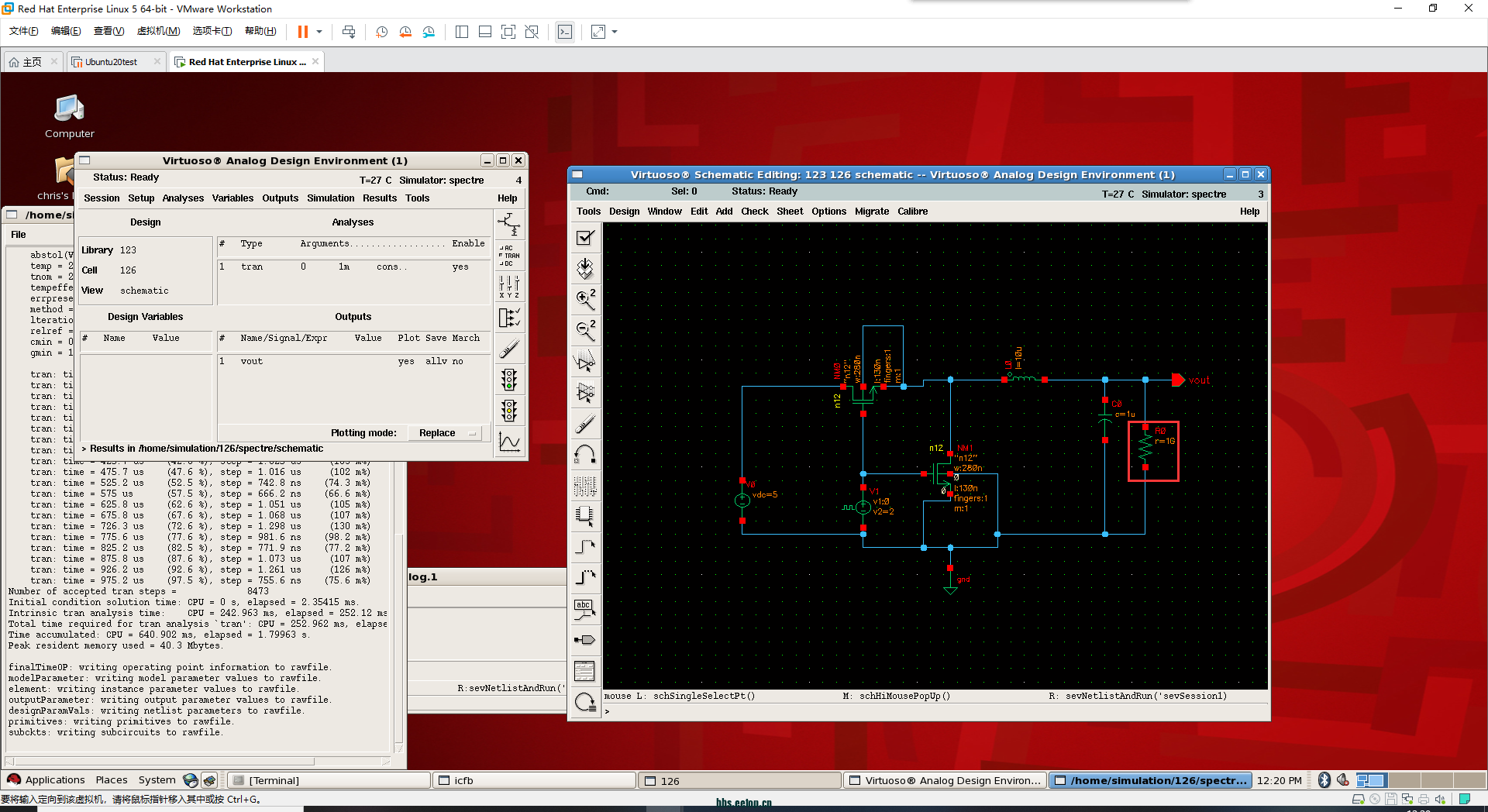The width and height of the screenshot is (1488, 812).
Task: Open Analyses menu in ADE window
Action: (183, 198)
